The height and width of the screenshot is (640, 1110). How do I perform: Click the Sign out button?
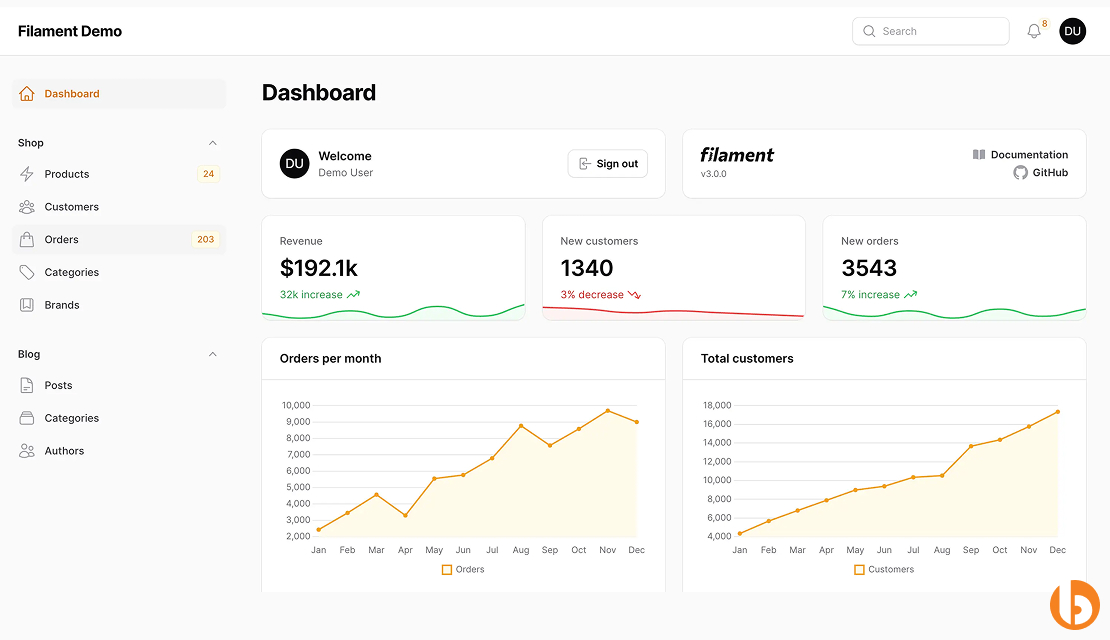click(x=607, y=164)
